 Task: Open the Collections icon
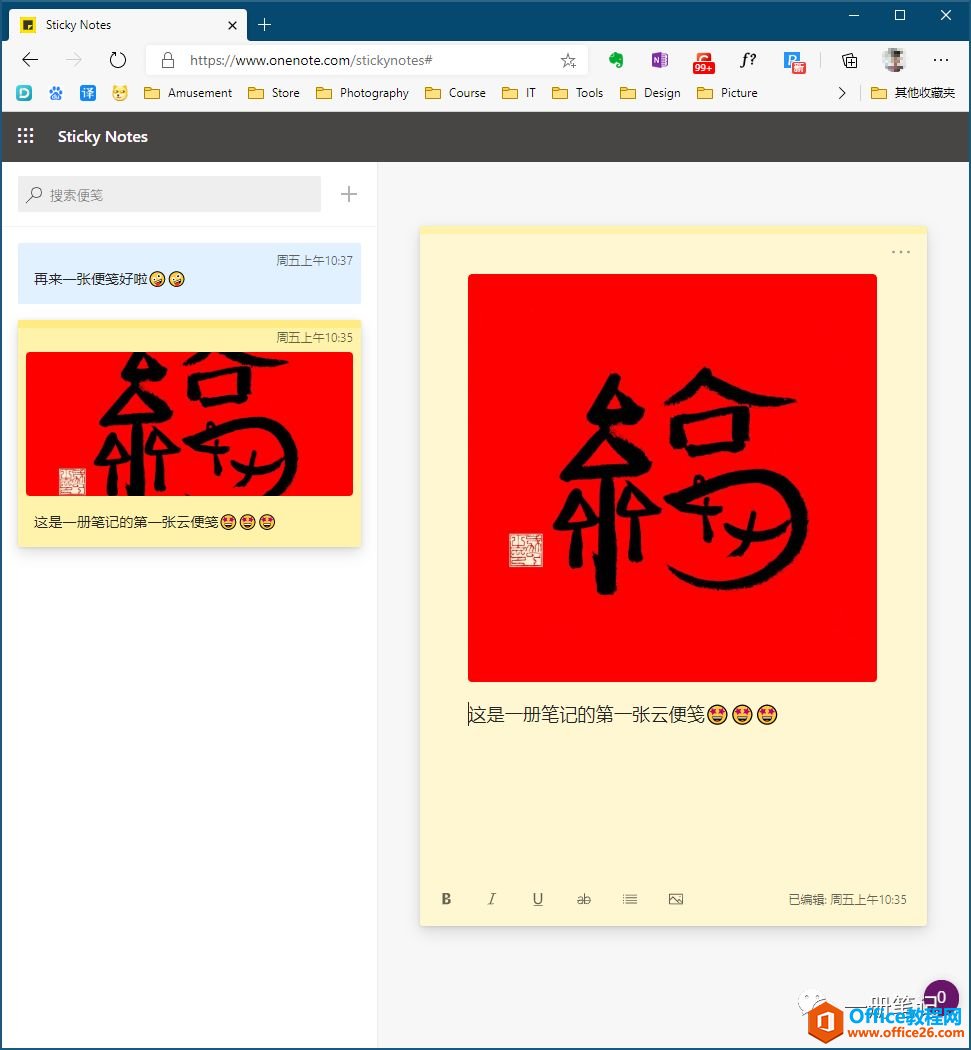849,61
